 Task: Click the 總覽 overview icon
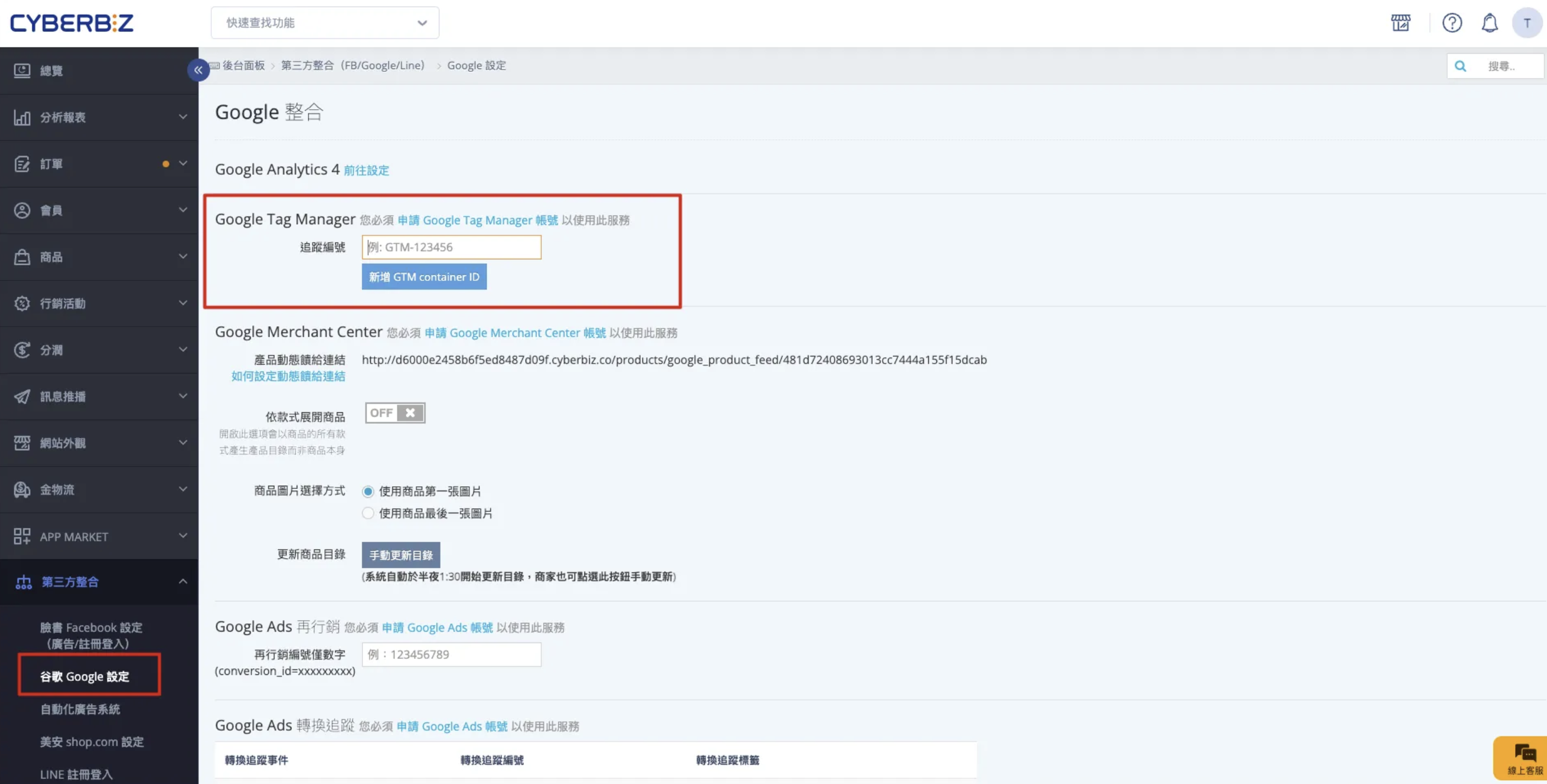pos(22,71)
